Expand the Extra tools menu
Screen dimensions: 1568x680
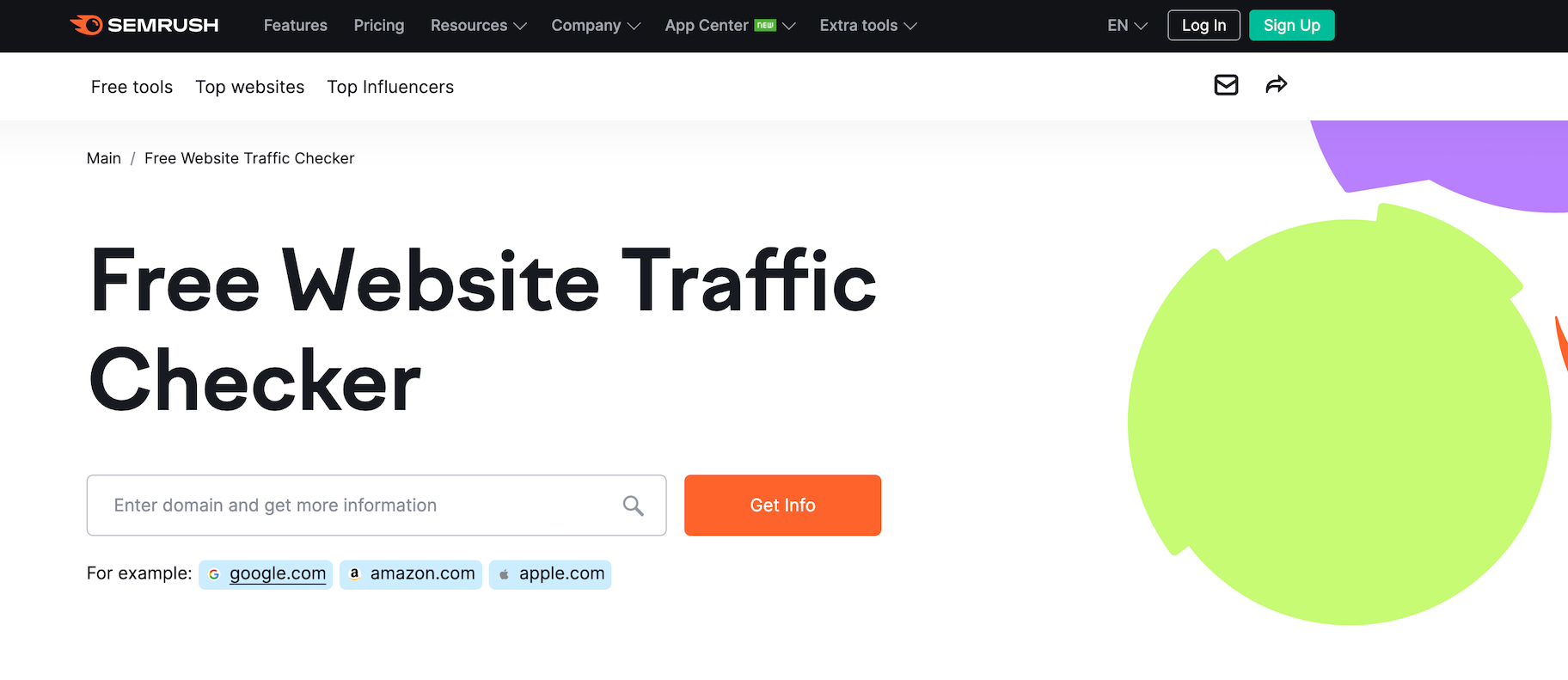(867, 26)
